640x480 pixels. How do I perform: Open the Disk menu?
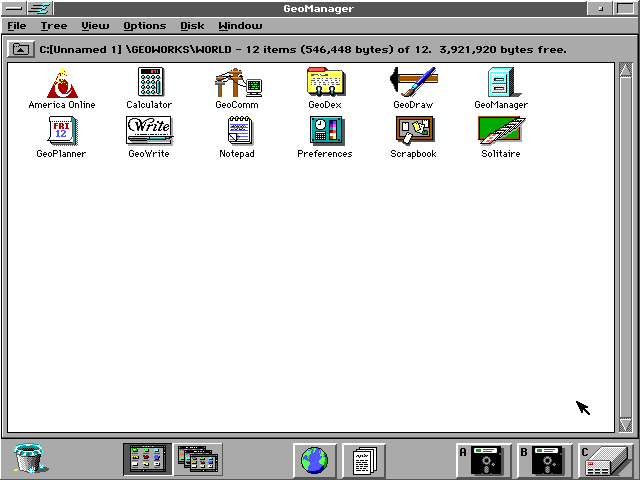[192, 26]
